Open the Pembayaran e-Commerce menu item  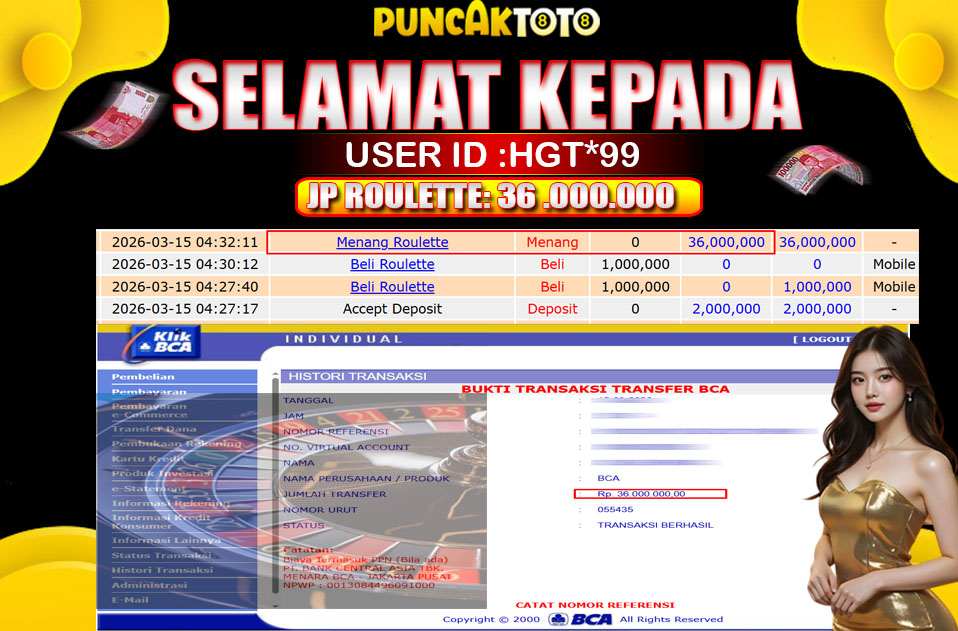149,410
